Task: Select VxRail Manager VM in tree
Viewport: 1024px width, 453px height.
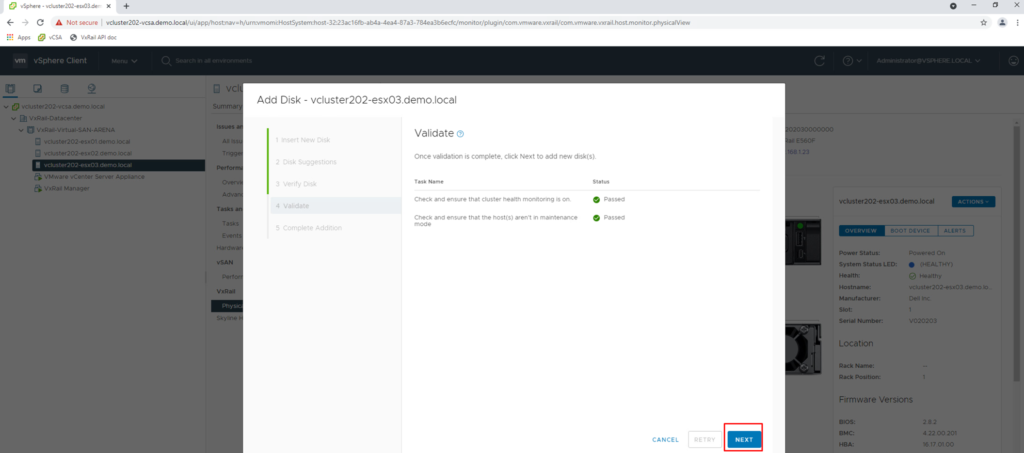Action: [66, 189]
